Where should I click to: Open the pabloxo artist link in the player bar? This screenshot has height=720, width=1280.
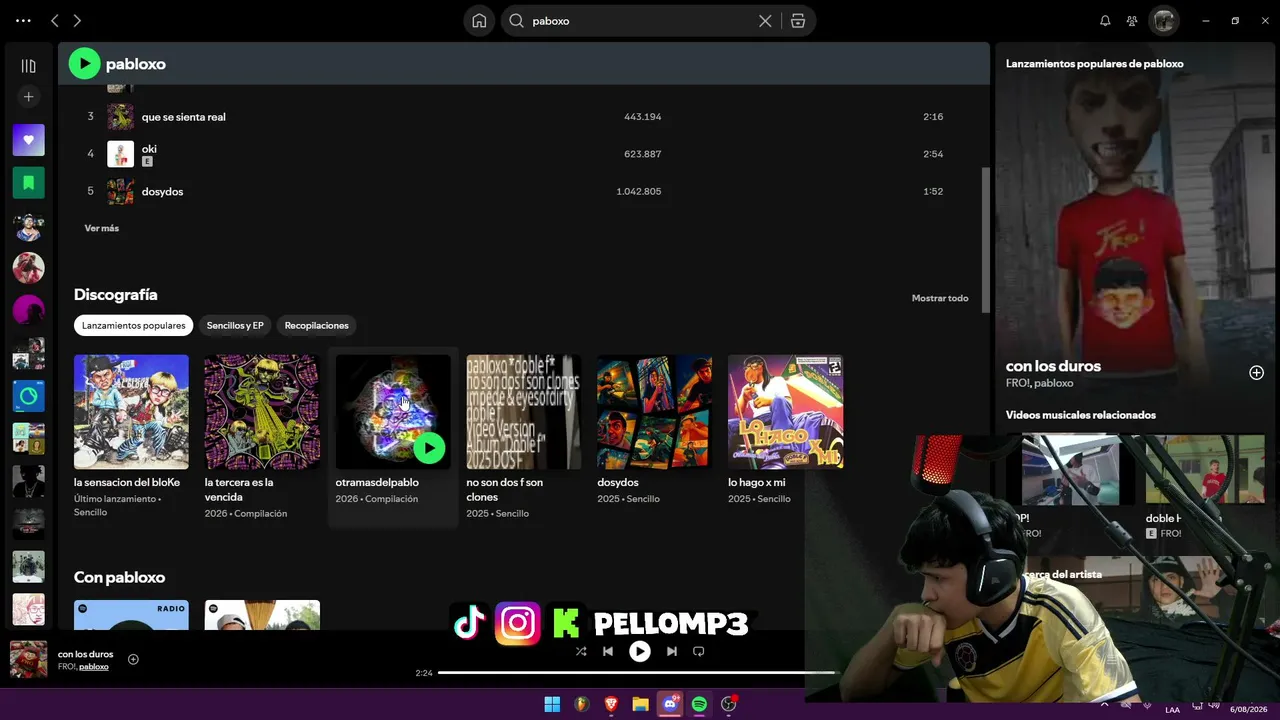point(94,666)
